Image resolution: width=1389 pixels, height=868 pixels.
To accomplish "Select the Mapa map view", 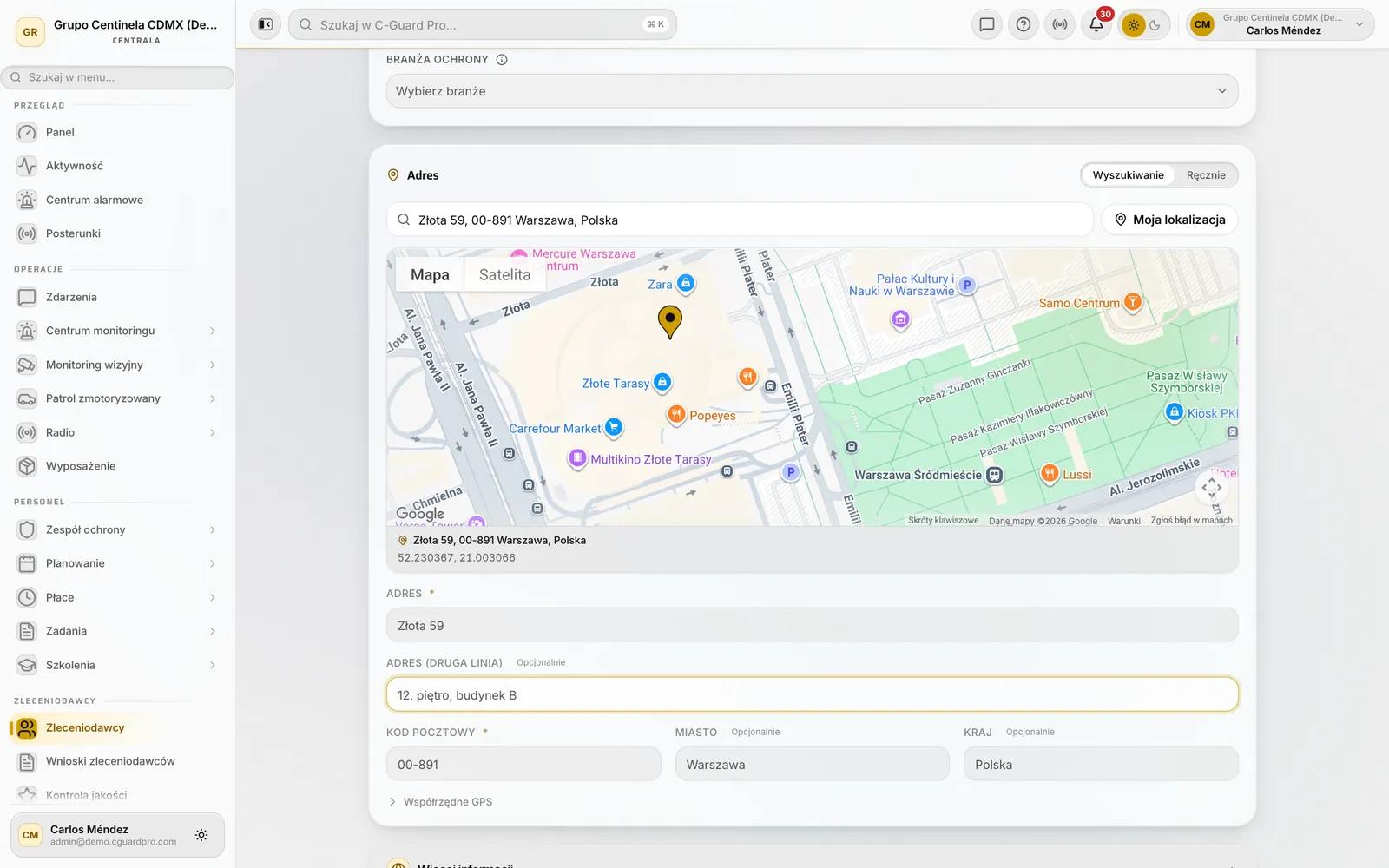I will pos(430,275).
